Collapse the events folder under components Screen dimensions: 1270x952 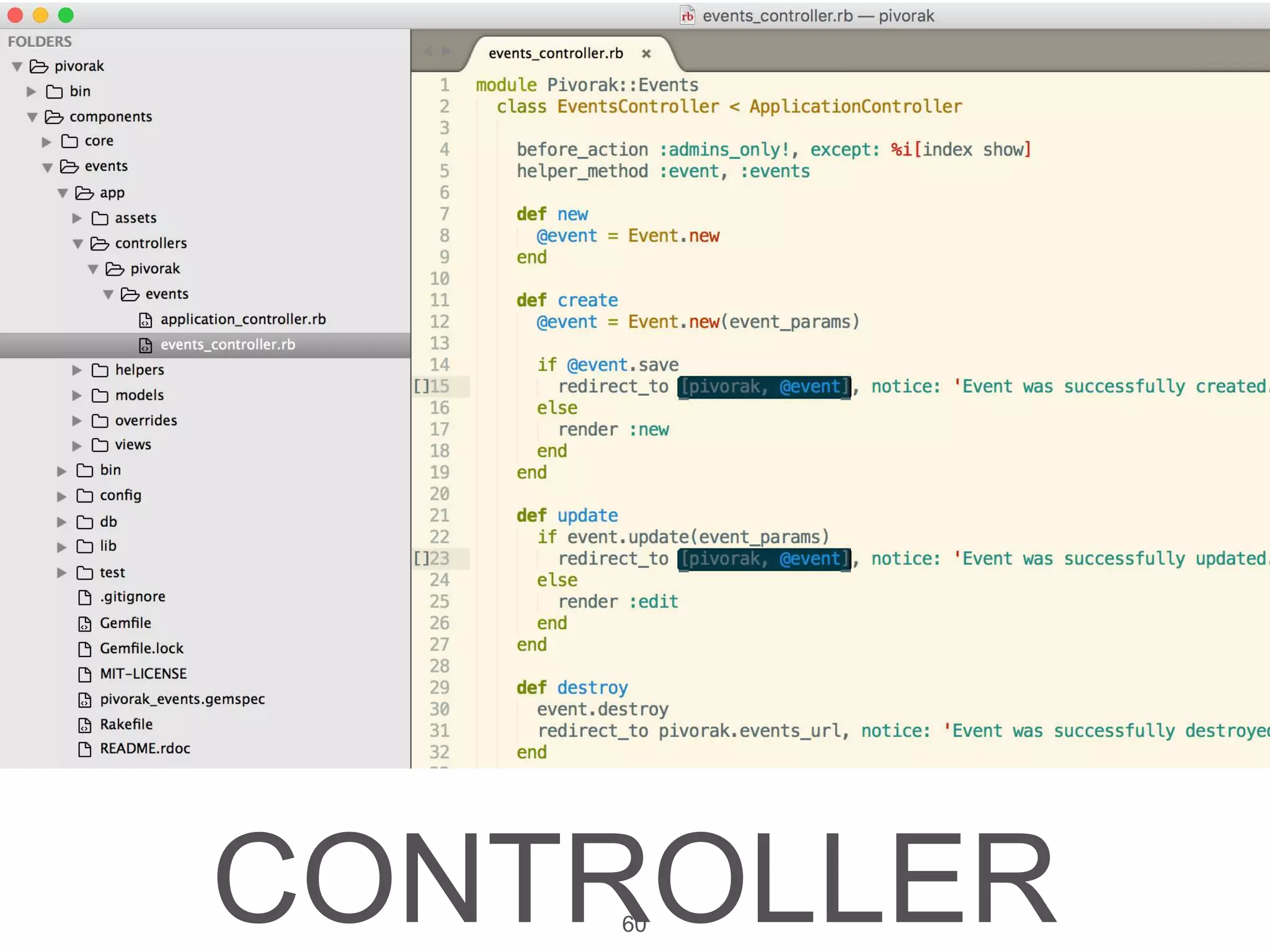(x=47, y=167)
